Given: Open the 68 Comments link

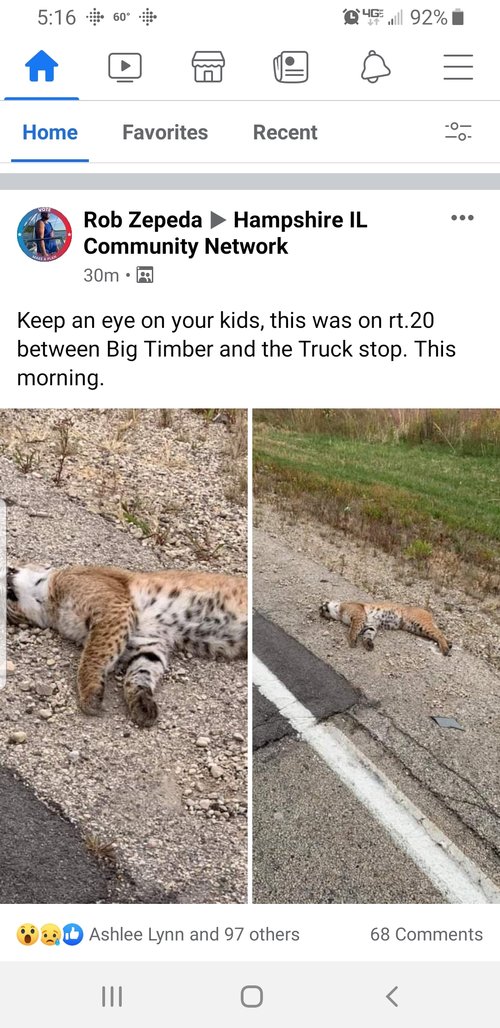Looking at the screenshot, I should click(x=426, y=934).
